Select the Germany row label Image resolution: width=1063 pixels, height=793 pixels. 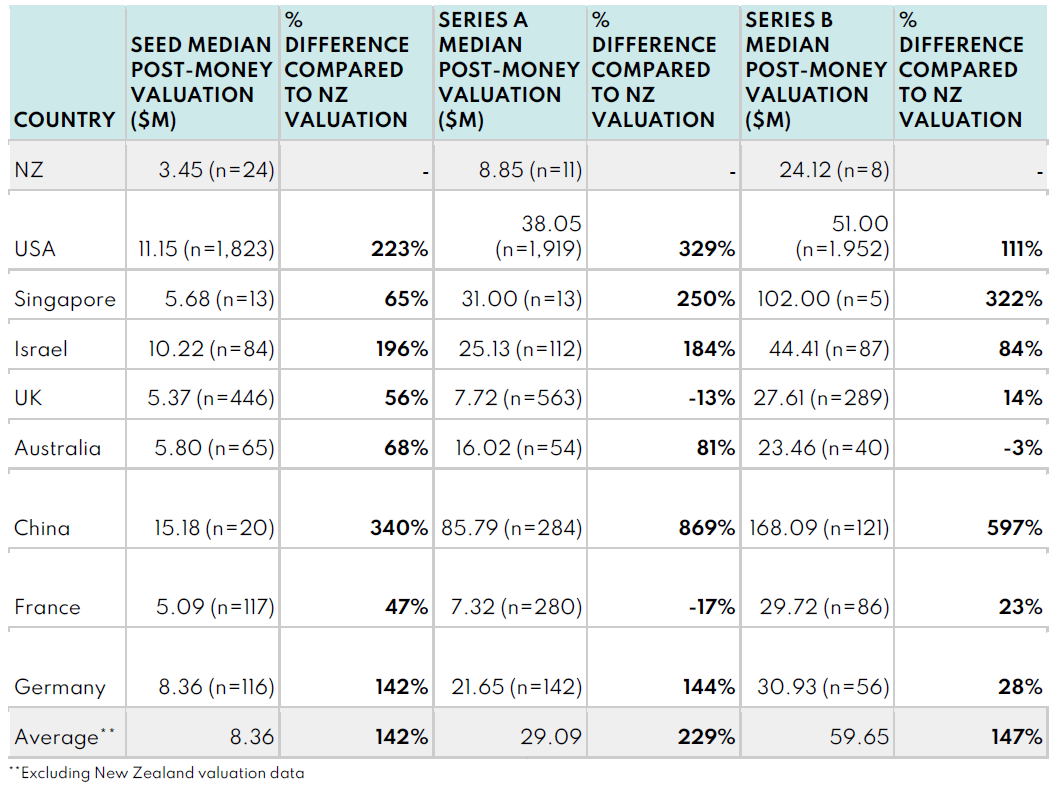click(59, 687)
